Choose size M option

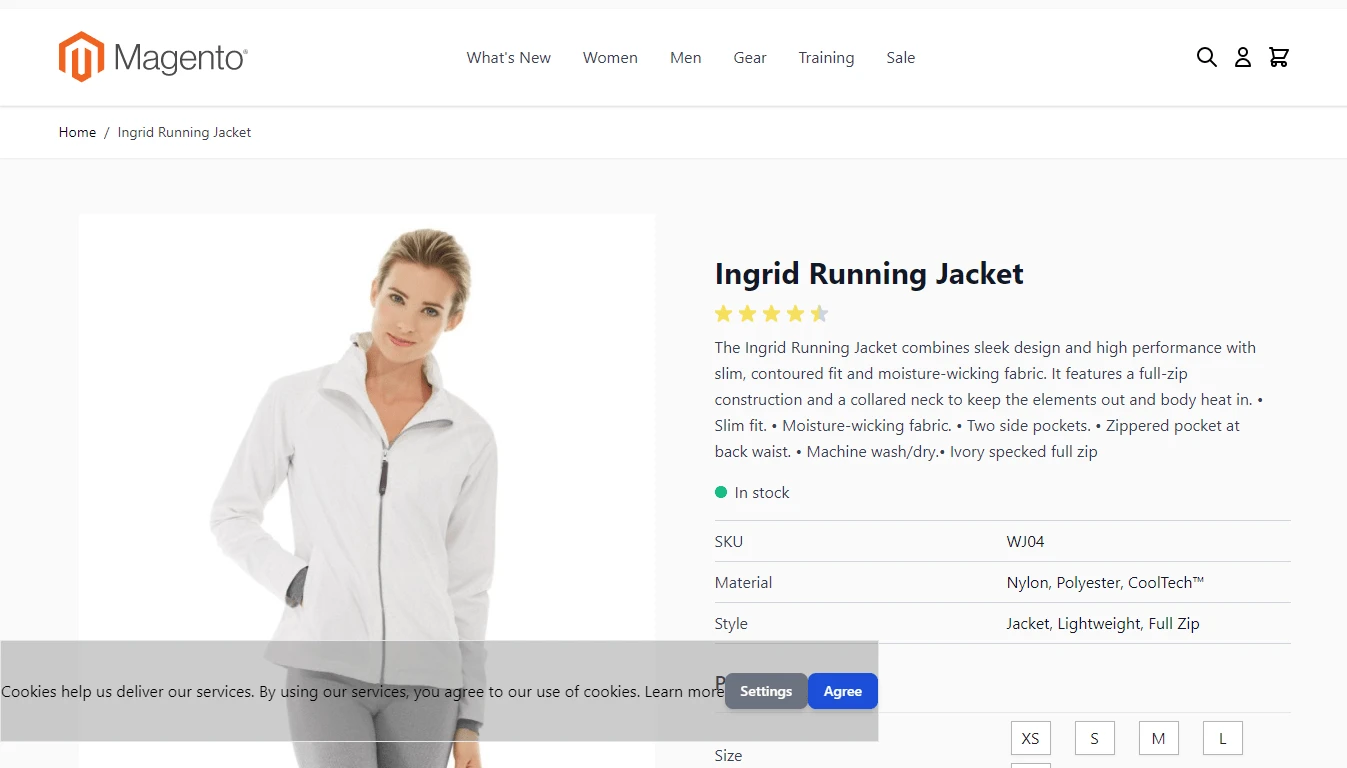(1158, 739)
